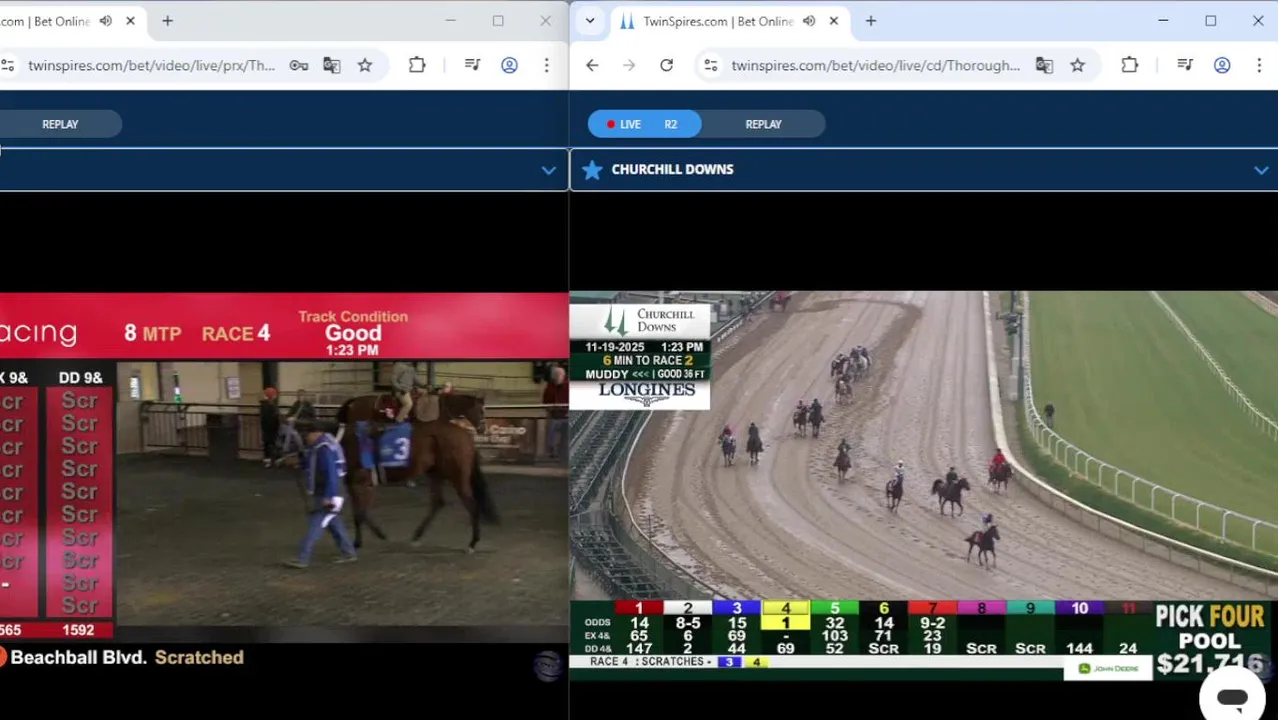Image resolution: width=1278 pixels, height=720 pixels.
Task: Open media controls in right window
Action: [x=1185, y=65]
